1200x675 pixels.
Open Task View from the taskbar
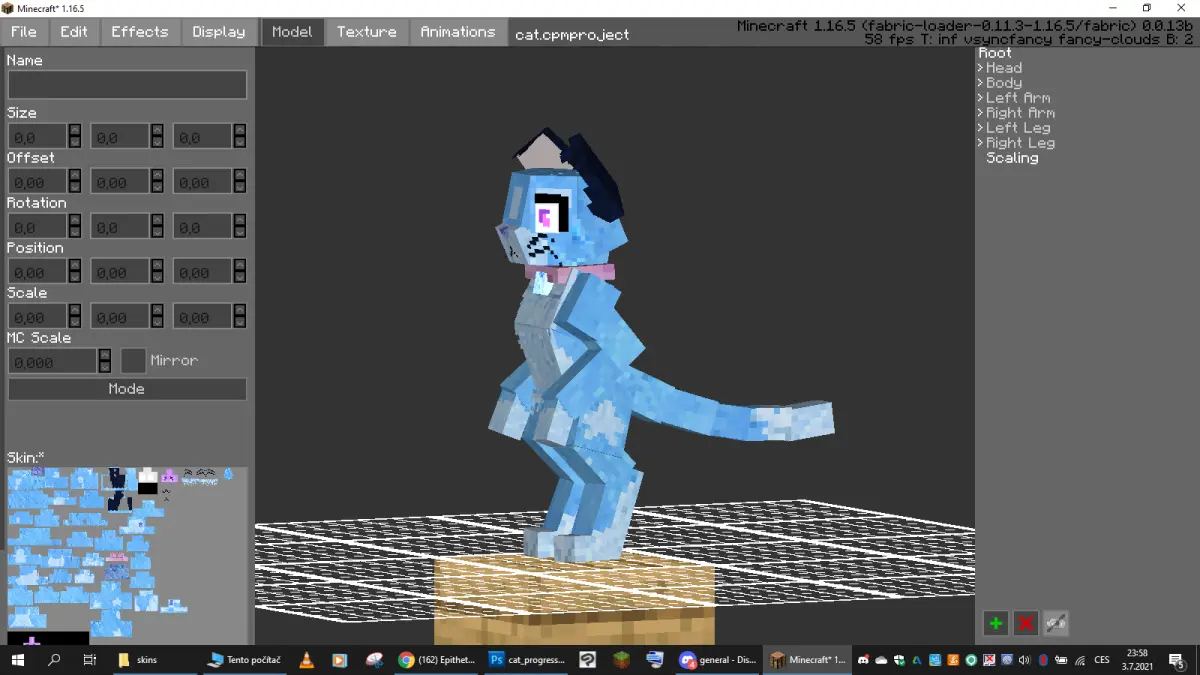pos(89,660)
